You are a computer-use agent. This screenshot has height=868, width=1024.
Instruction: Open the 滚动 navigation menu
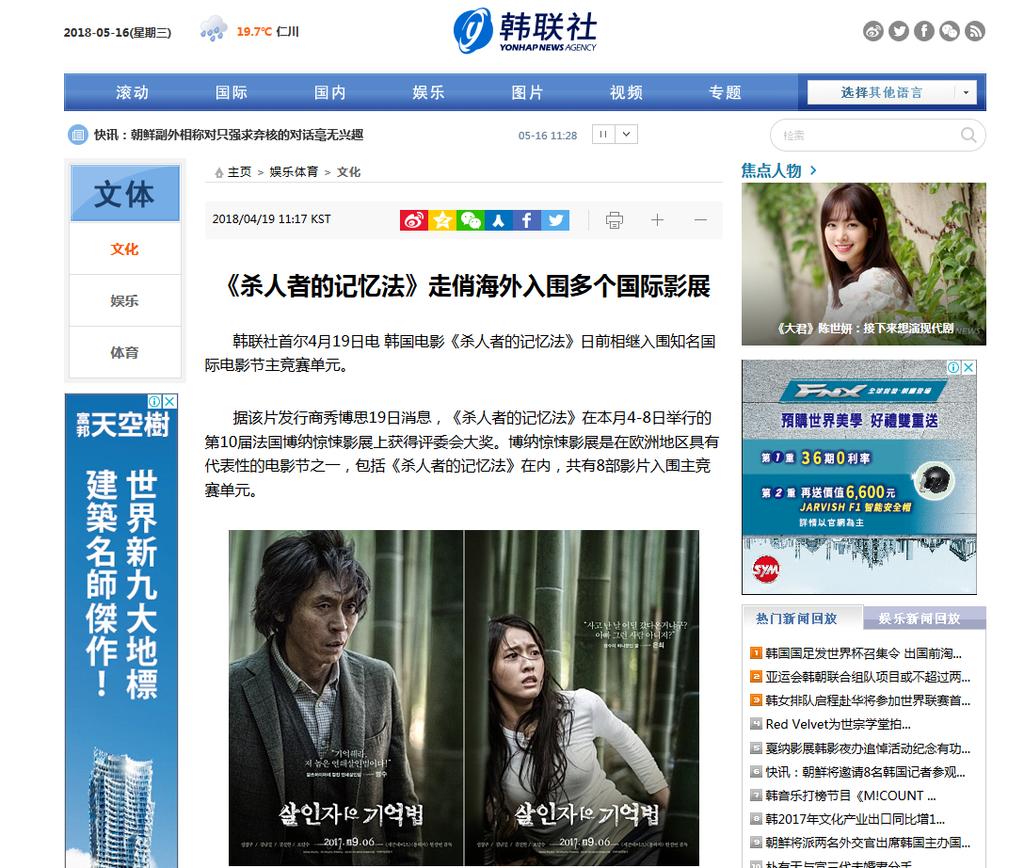pyautogui.click(x=133, y=93)
